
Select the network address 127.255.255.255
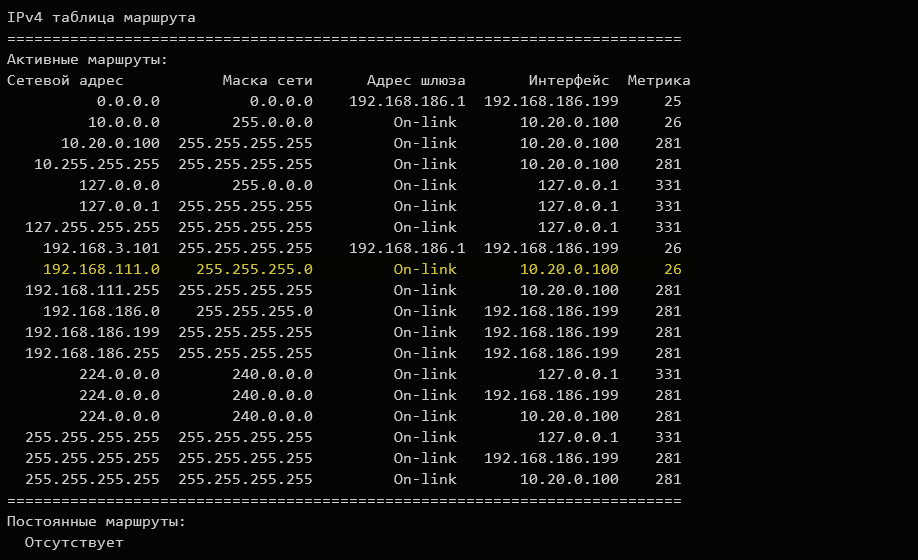[x=92, y=228]
